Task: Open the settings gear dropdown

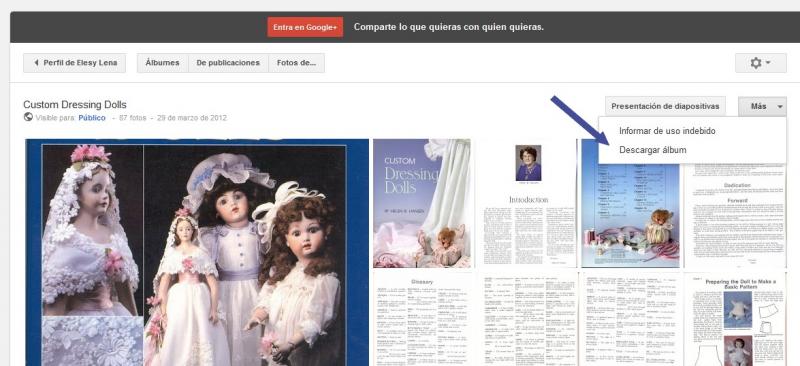Action: tap(760, 63)
